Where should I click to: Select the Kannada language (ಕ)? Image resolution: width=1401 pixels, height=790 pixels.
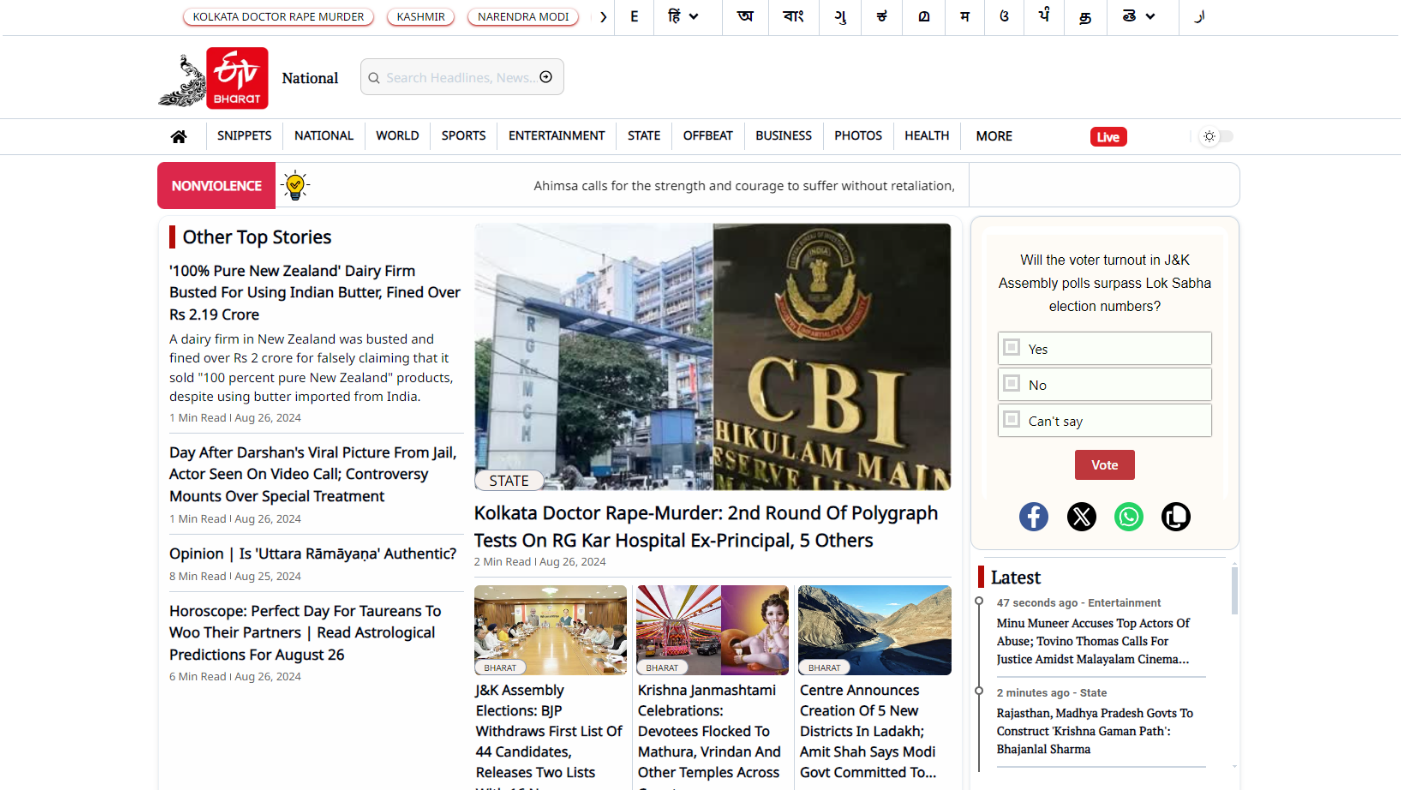click(881, 17)
